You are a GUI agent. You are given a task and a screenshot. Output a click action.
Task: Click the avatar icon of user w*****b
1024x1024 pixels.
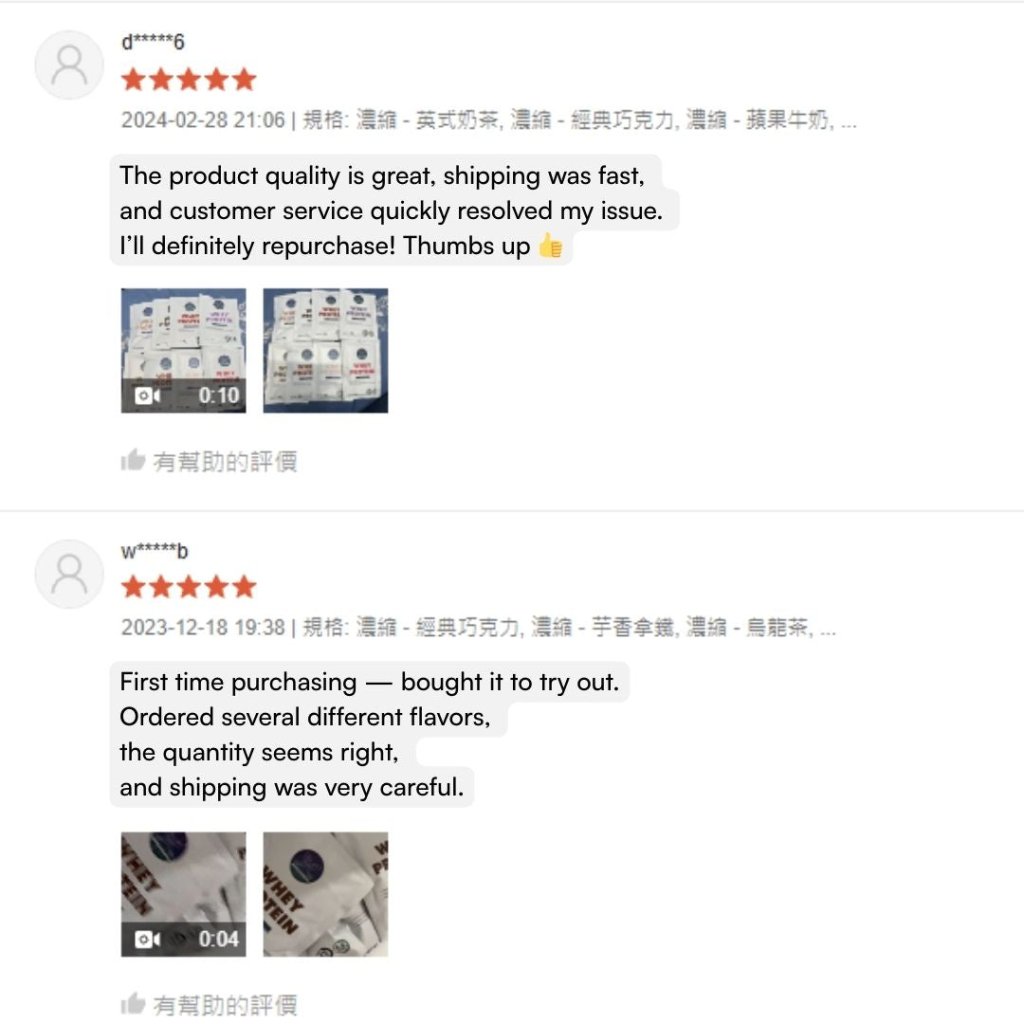pos(69,574)
